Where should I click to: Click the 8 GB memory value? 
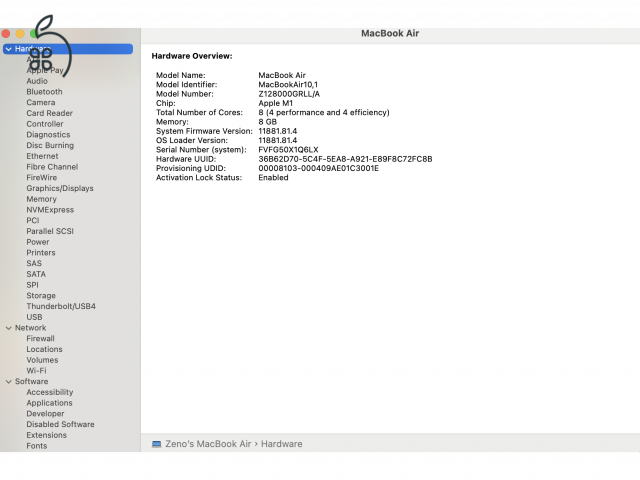[267, 122]
